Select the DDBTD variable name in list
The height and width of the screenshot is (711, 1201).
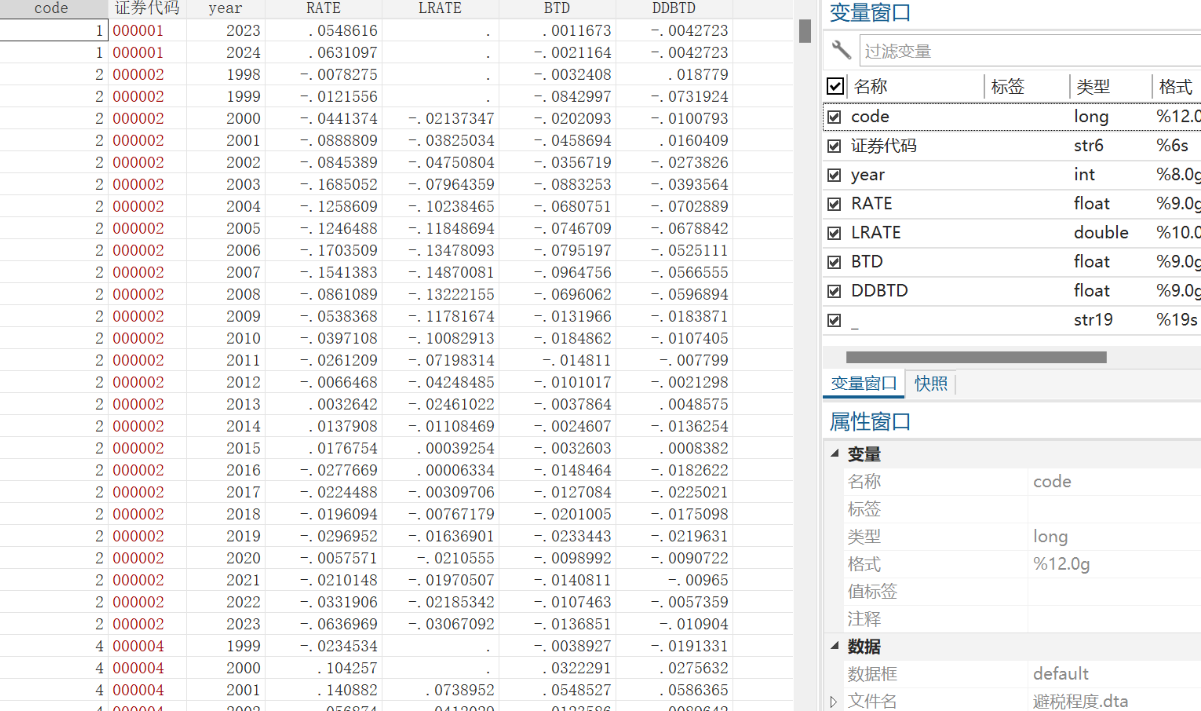880,291
